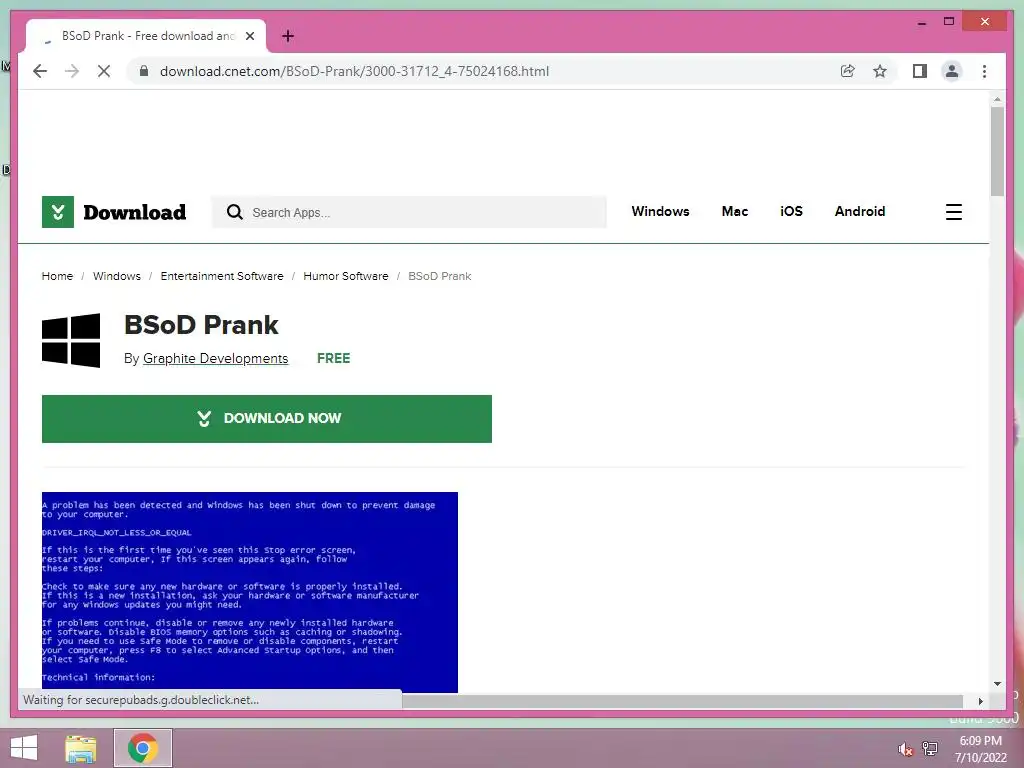This screenshot has width=1024, height=768.
Task: Share this page icon in address bar
Action: click(848, 71)
